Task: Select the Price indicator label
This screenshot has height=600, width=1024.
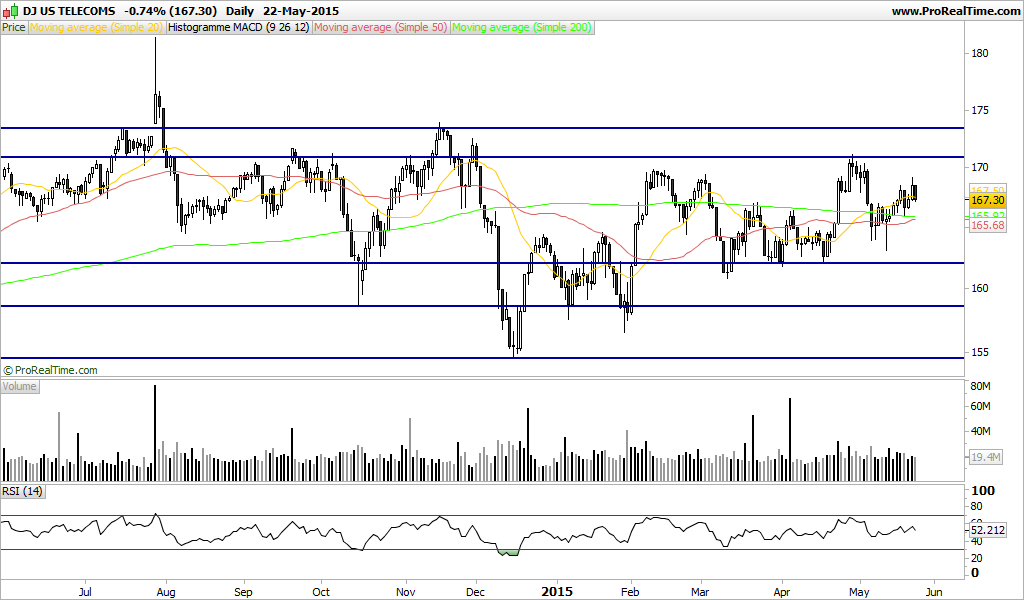Action: pos(14,27)
